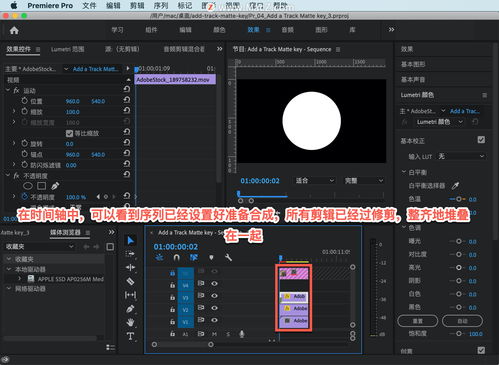Collapse the 运动 effect group
Screen dimensions: 499x365
[x=8, y=90]
